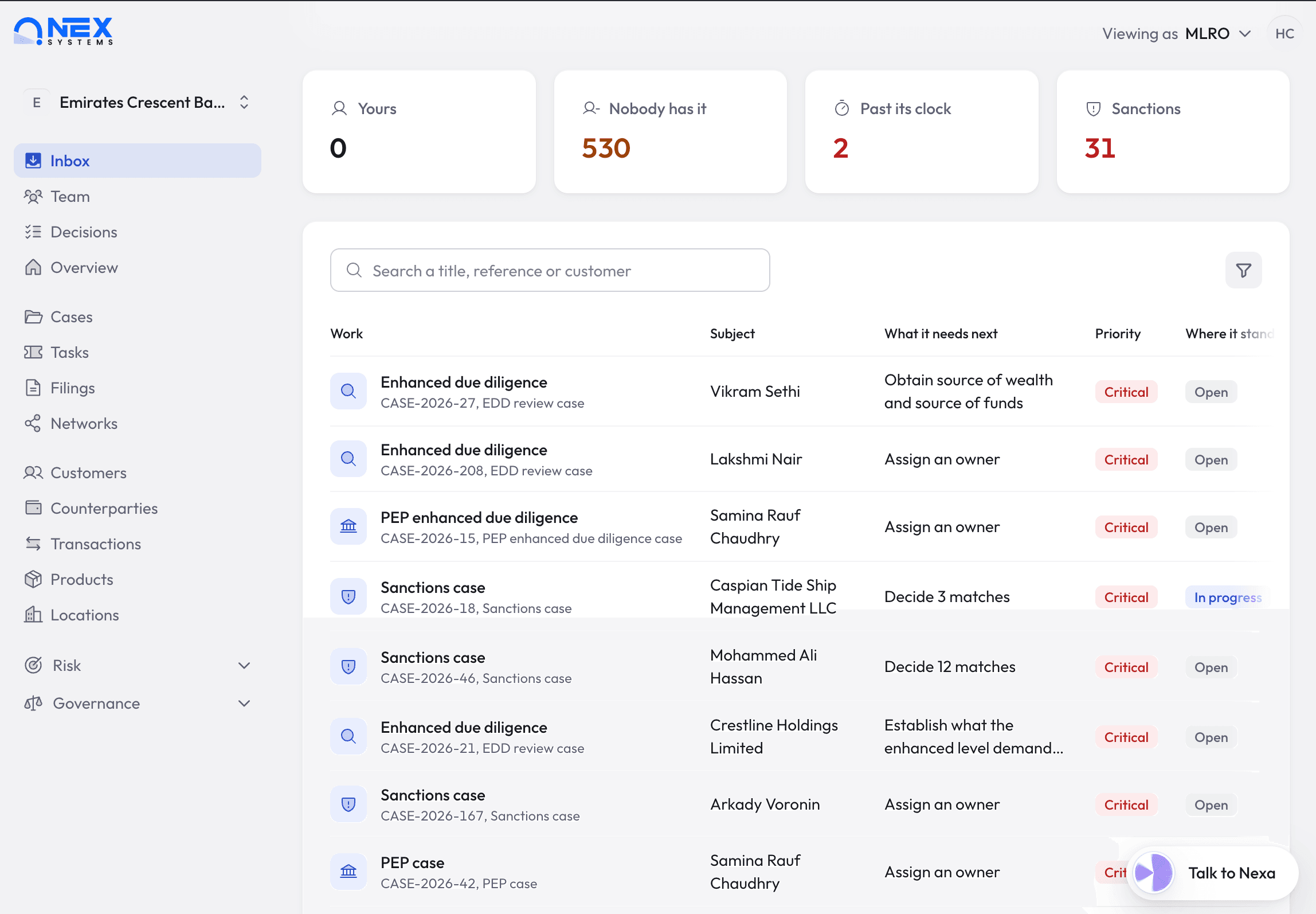Click the magnifier icon for CASE-2026-208
This screenshot has height=914, width=1316.
tap(348, 459)
